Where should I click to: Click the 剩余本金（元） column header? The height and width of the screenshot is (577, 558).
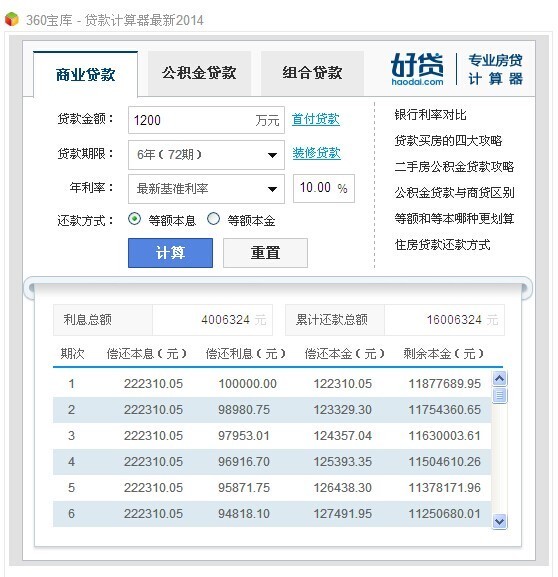click(443, 354)
